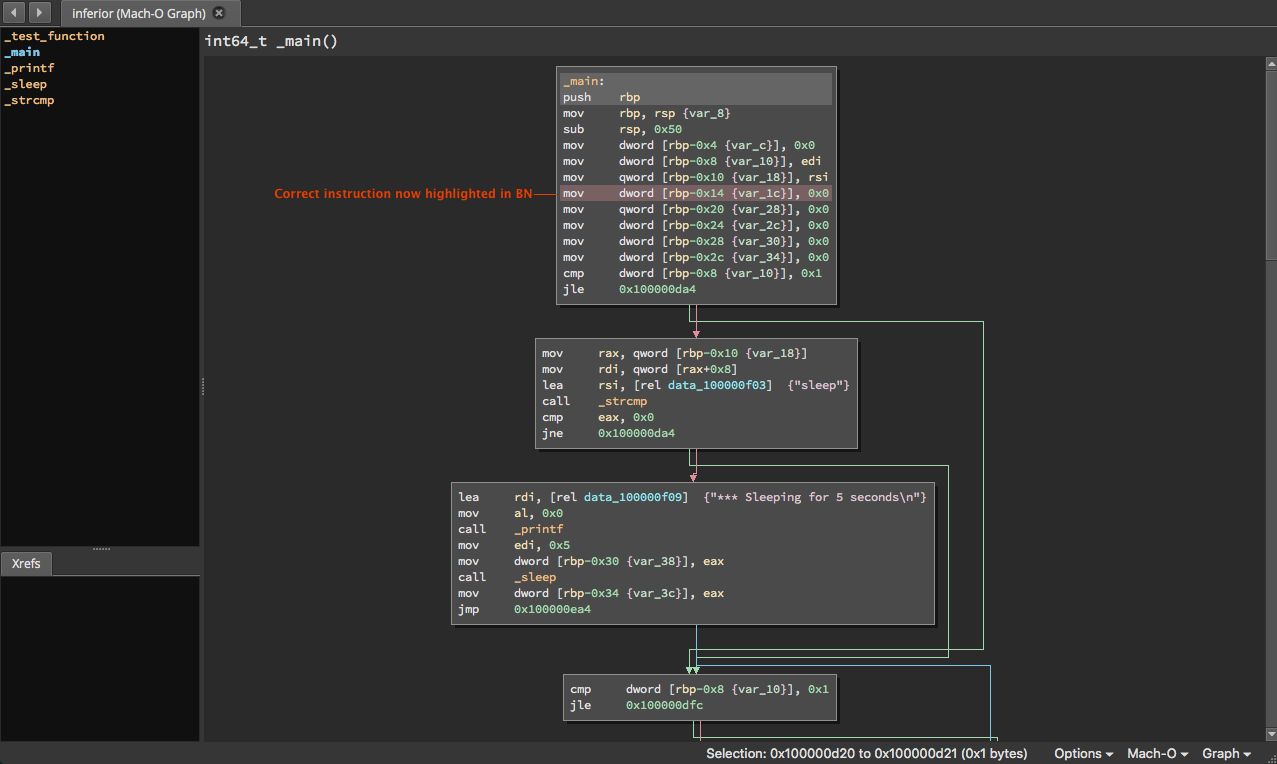Expand the Mach-O view dropdown
The width and height of the screenshot is (1277, 764).
click(x=1157, y=753)
